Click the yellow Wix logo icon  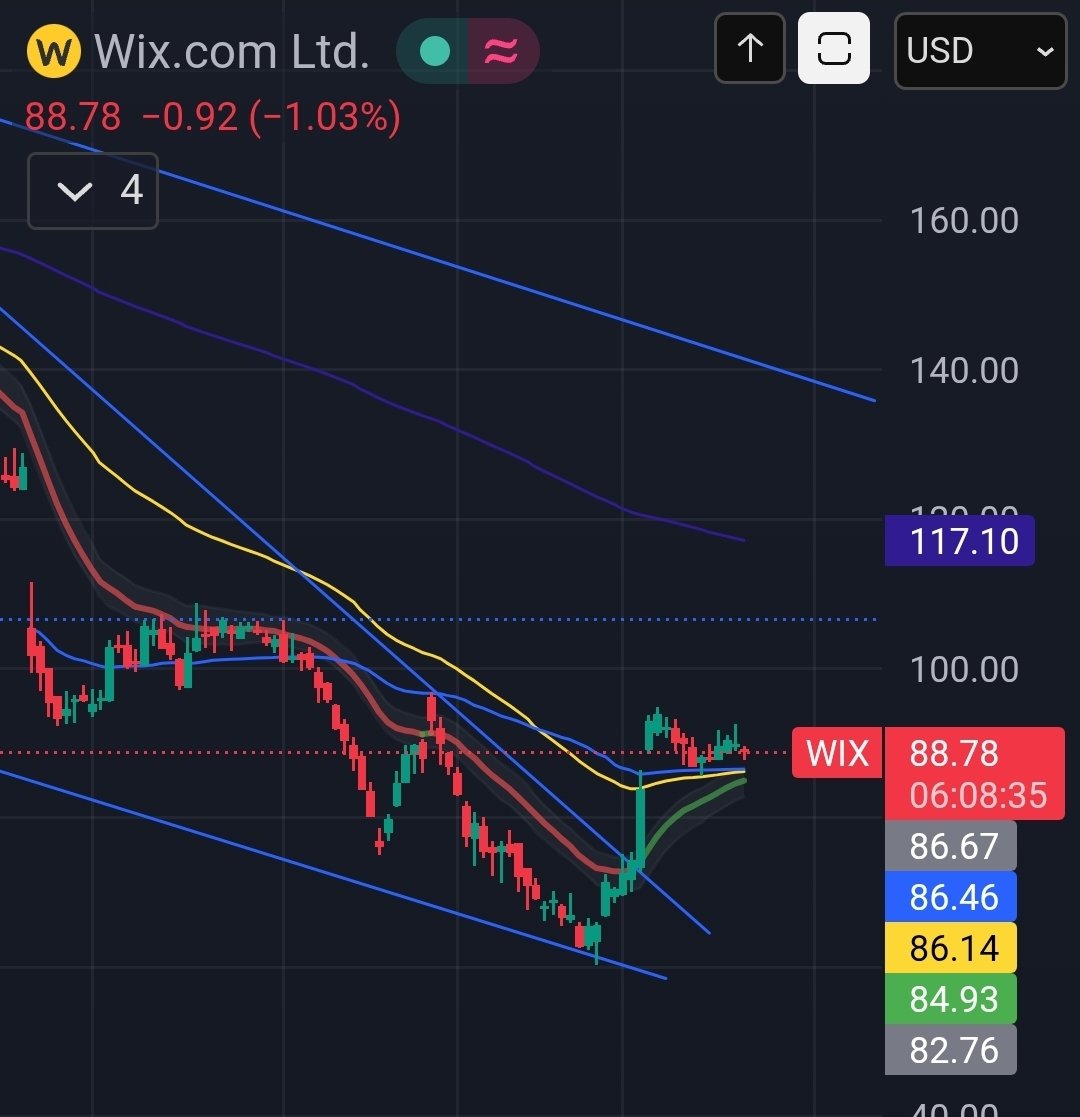(x=53, y=51)
